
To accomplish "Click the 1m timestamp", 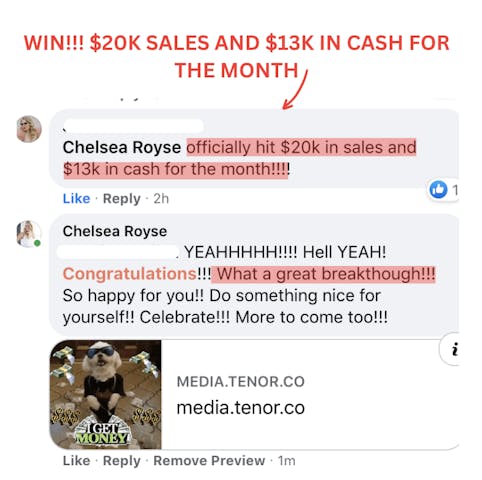I will click(x=287, y=461).
